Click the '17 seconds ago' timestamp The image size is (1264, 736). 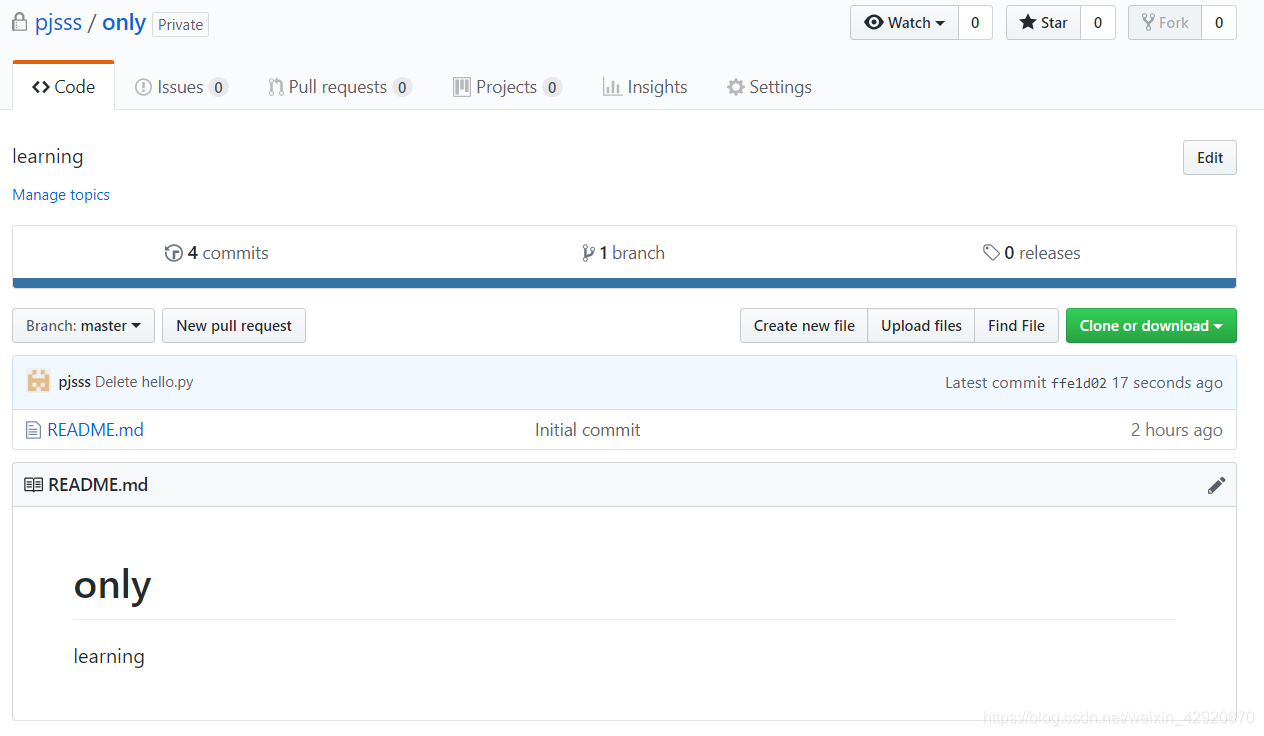[x=1167, y=383]
